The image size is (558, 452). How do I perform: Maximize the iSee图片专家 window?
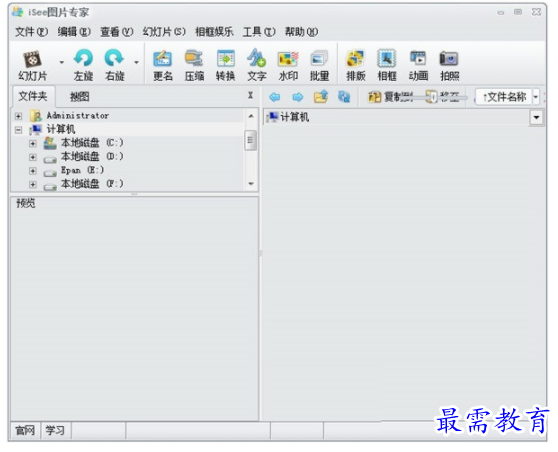click(x=518, y=12)
